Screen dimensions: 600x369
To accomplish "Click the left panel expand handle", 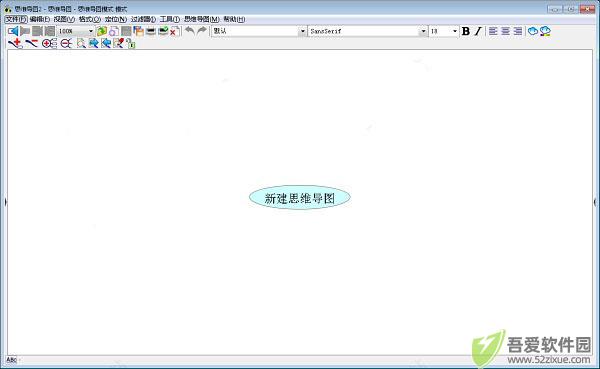I will tap(5, 201).
